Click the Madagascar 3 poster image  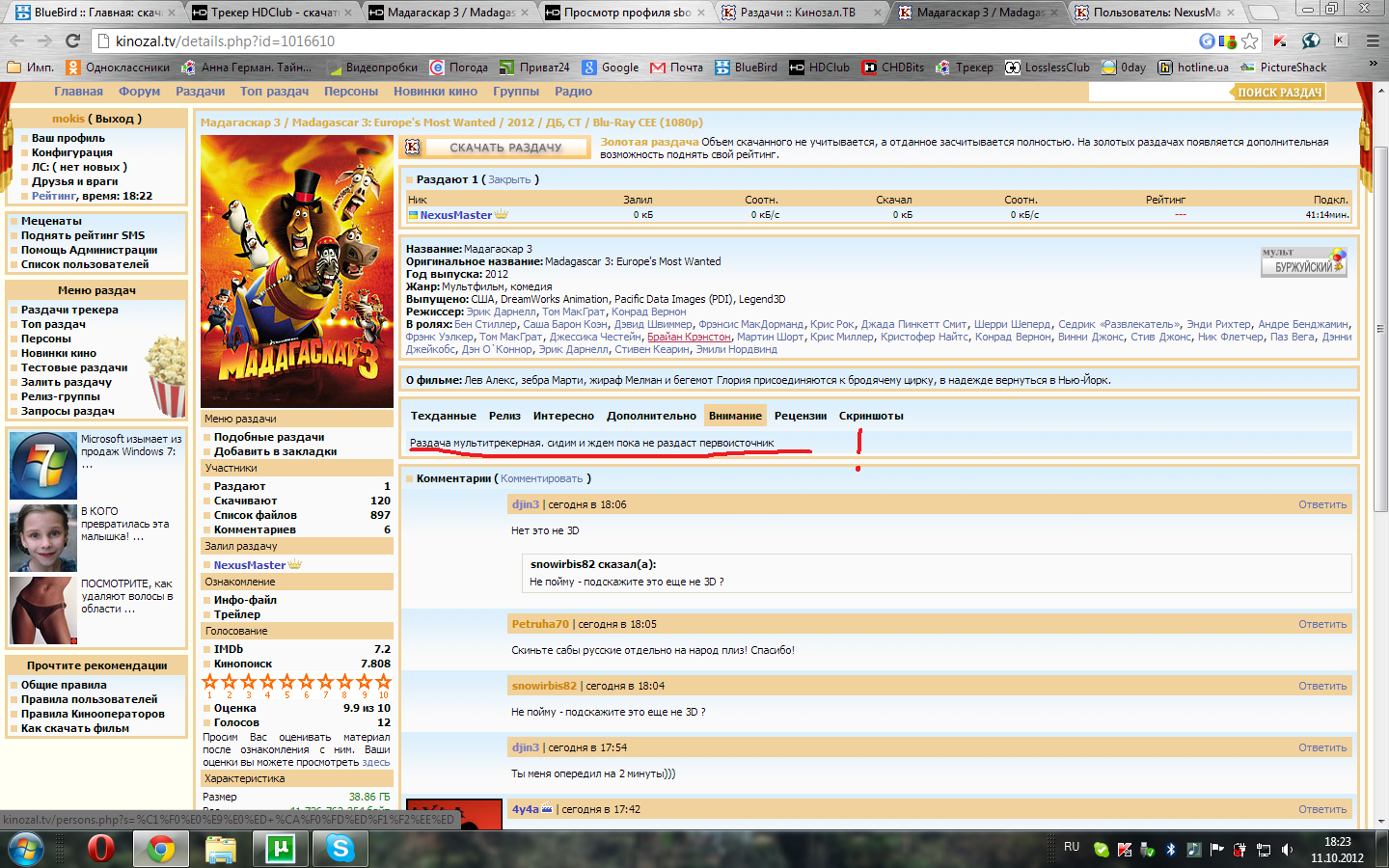click(297, 270)
